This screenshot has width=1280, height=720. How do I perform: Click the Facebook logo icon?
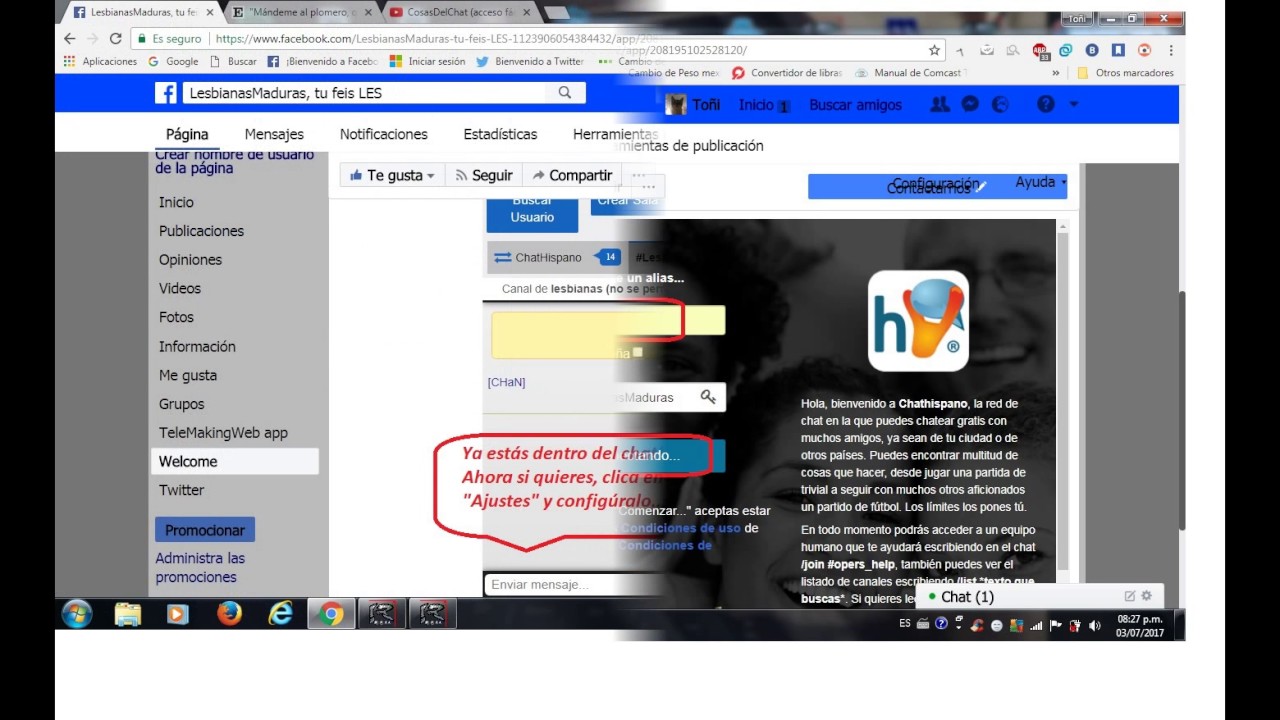click(x=166, y=93)
